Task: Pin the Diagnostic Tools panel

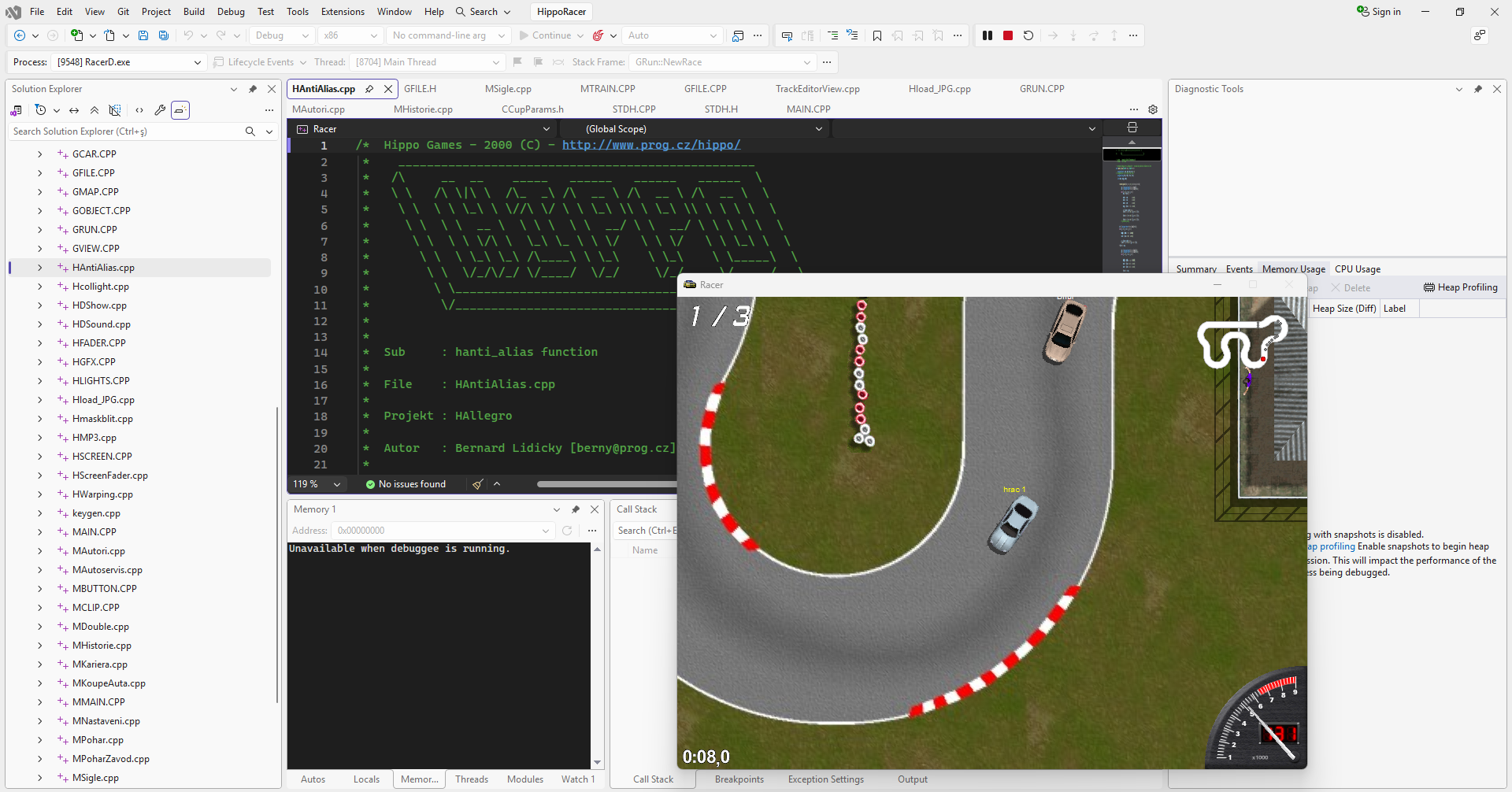Action: [x=1478, y=89]
